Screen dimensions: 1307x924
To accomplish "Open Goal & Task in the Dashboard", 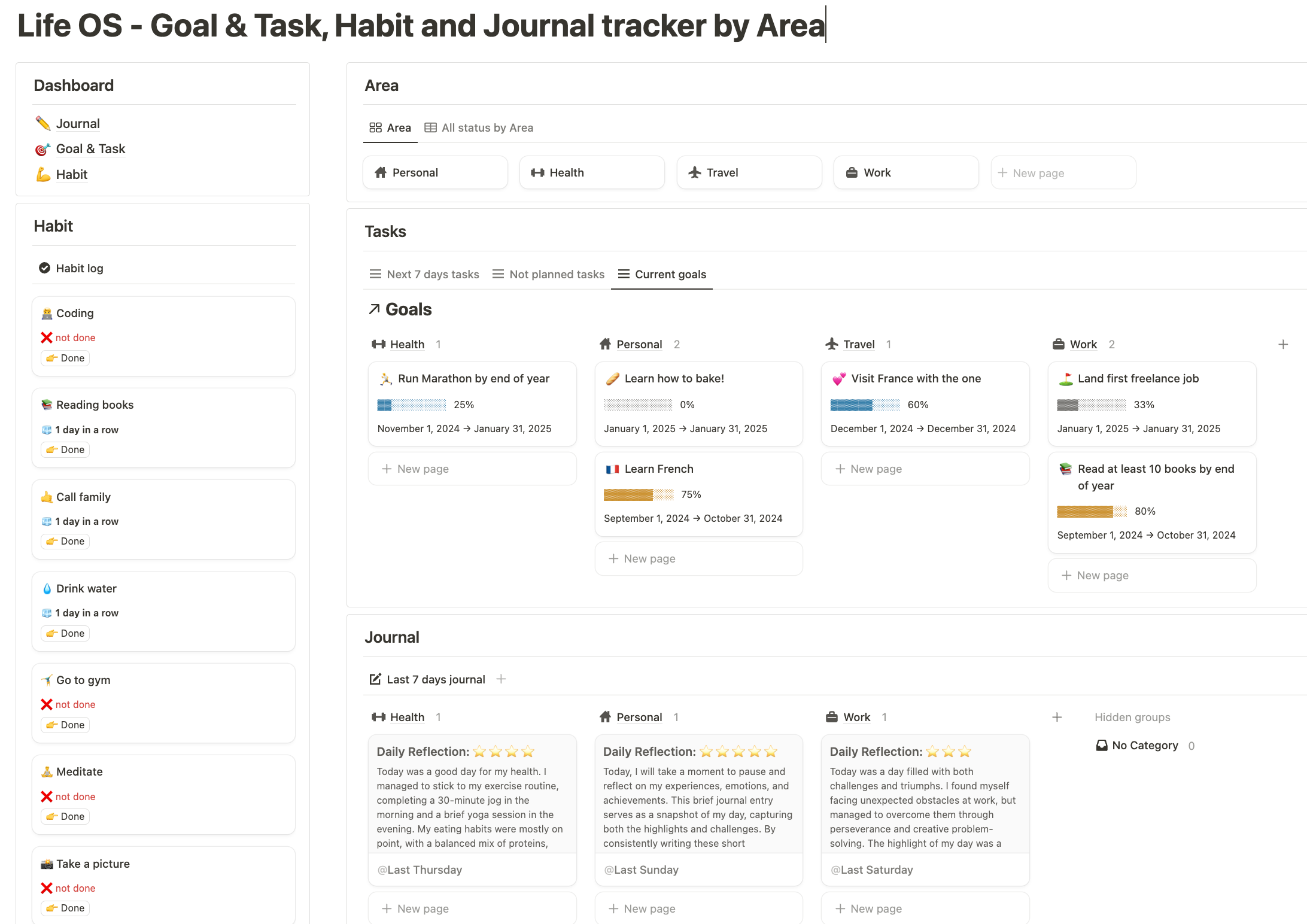I will coord(90,148).
